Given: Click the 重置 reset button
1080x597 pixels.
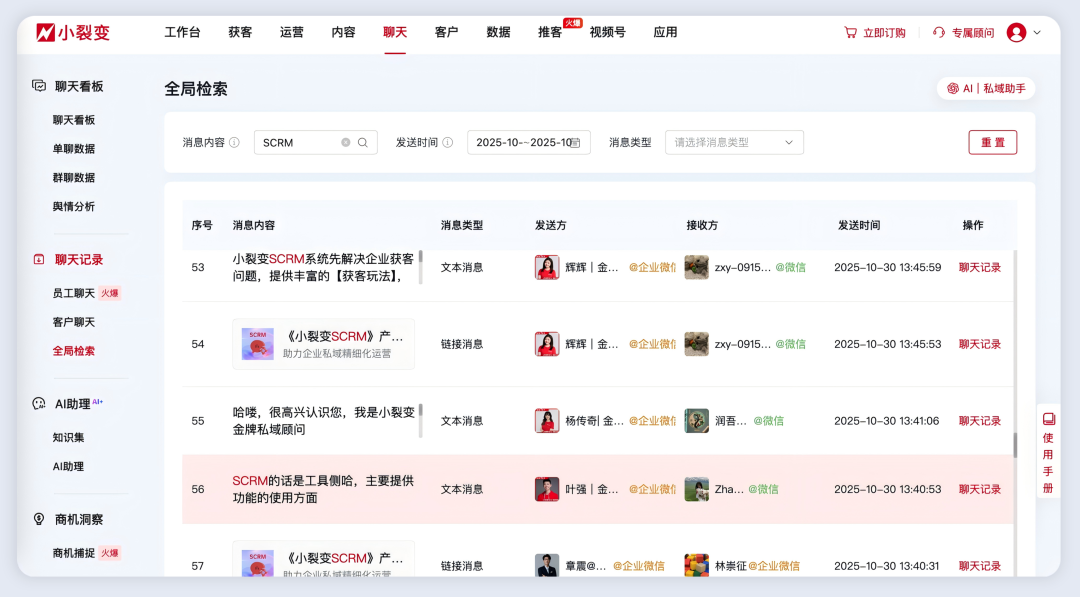Looking at the screenshot, I should (992, 142).
